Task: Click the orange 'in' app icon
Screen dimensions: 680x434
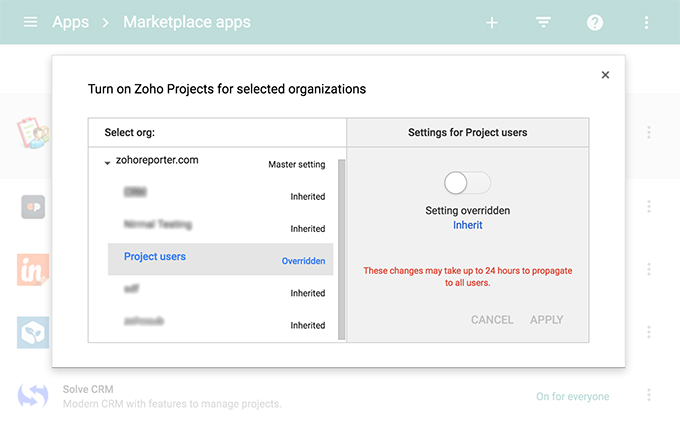Action: (33, 270)
